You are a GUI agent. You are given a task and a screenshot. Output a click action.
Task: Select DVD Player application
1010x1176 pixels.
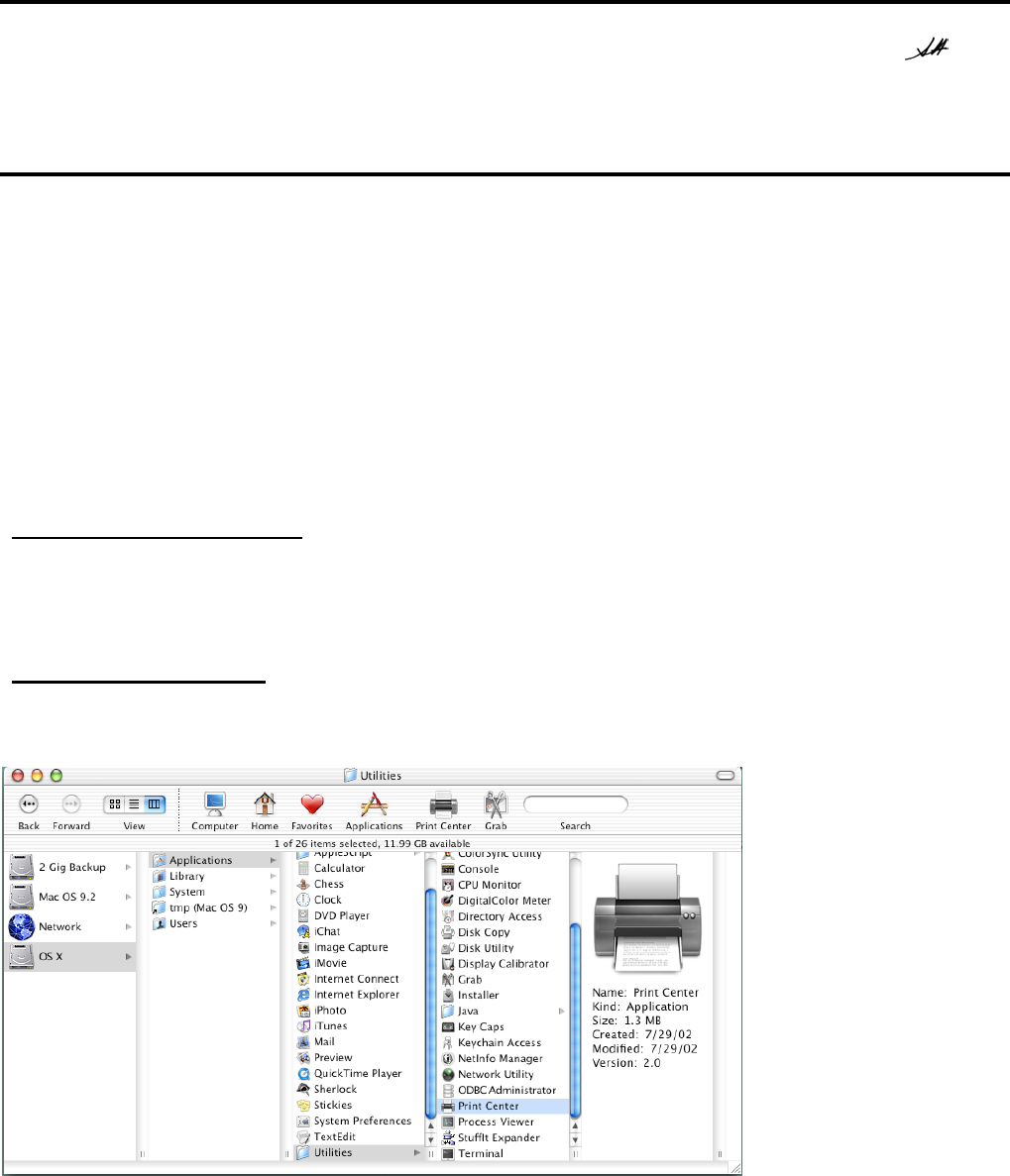[x=359, y=915]
